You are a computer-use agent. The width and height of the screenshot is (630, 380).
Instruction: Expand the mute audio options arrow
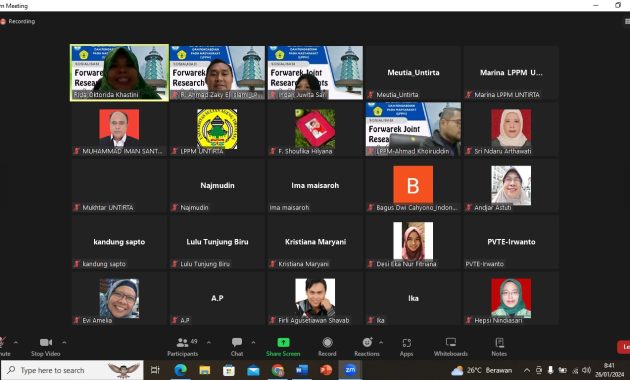(16, 343)
